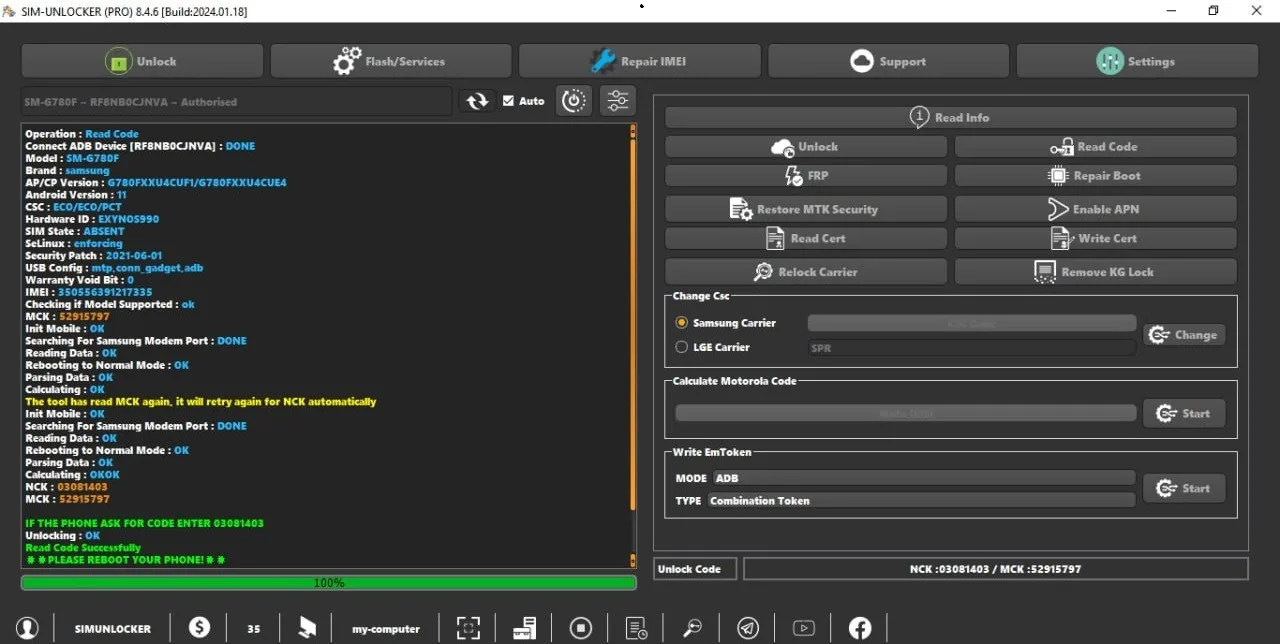Click the Hardware ID : EXYNOS990 line
This screenshot has width=1280, height=644.
click(92, 219)
